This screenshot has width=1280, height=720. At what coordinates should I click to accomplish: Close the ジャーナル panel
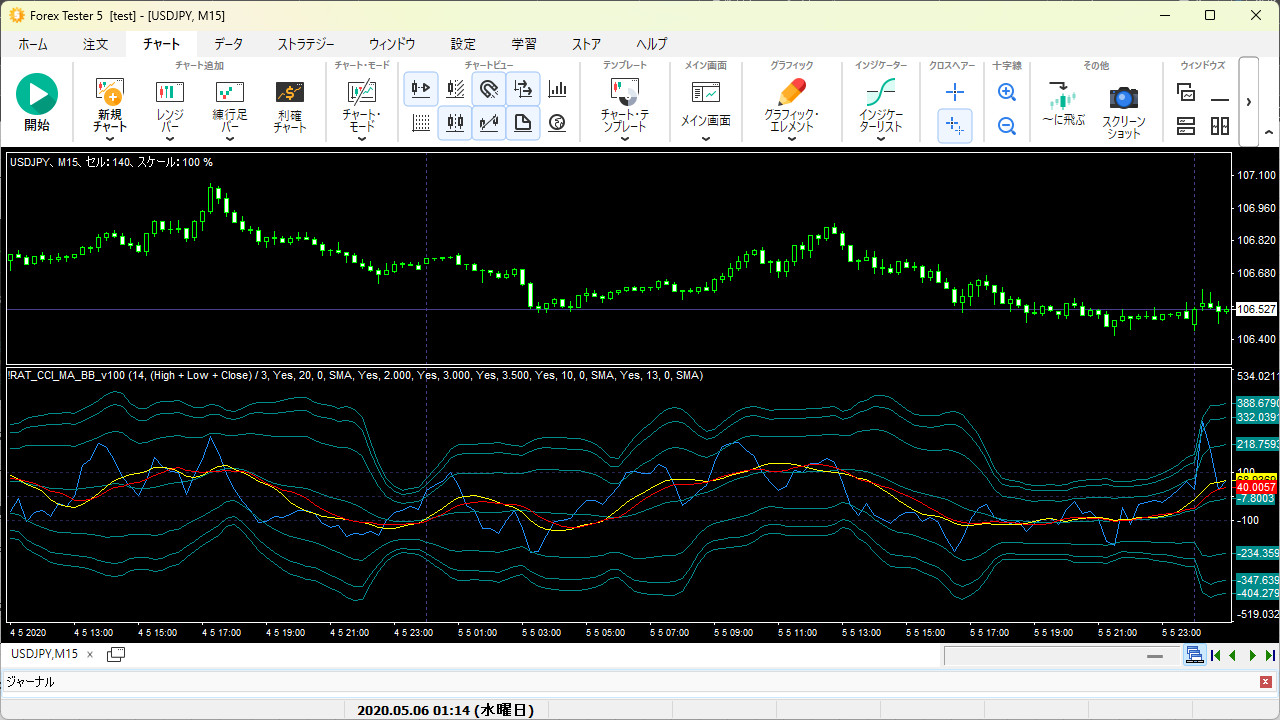point(1265,682)
